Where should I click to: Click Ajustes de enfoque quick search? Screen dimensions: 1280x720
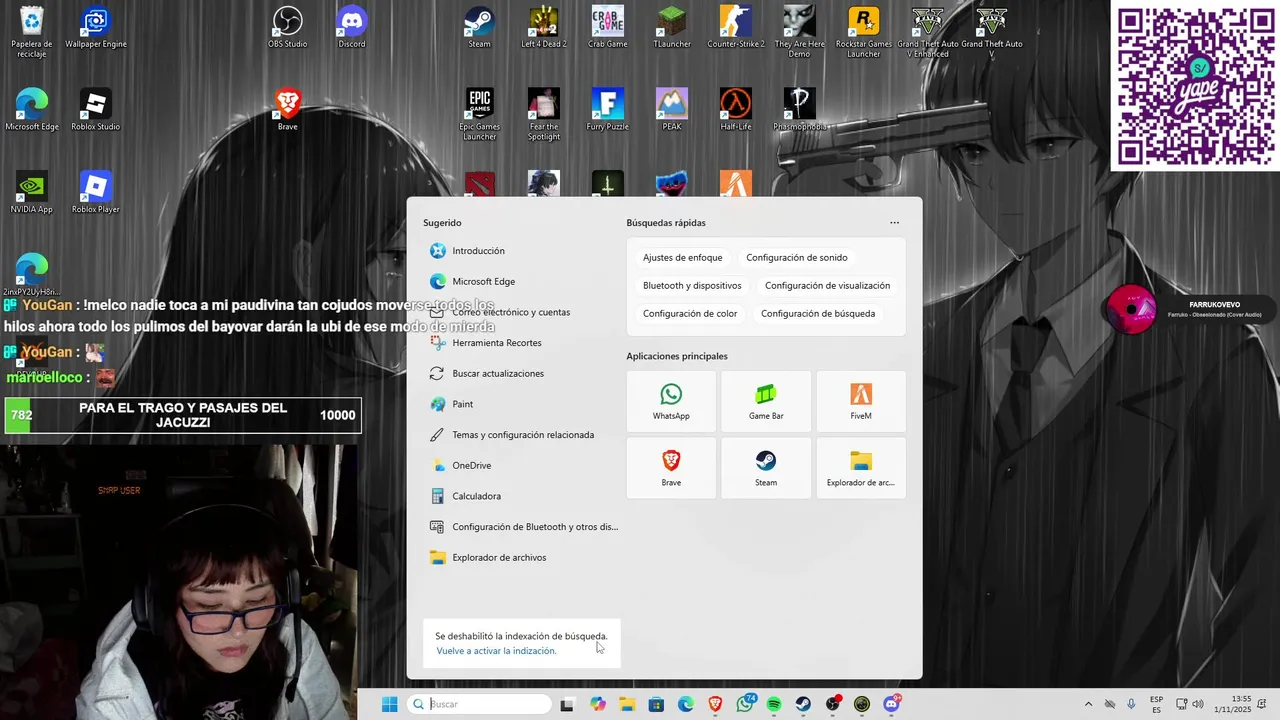(682, 258)
